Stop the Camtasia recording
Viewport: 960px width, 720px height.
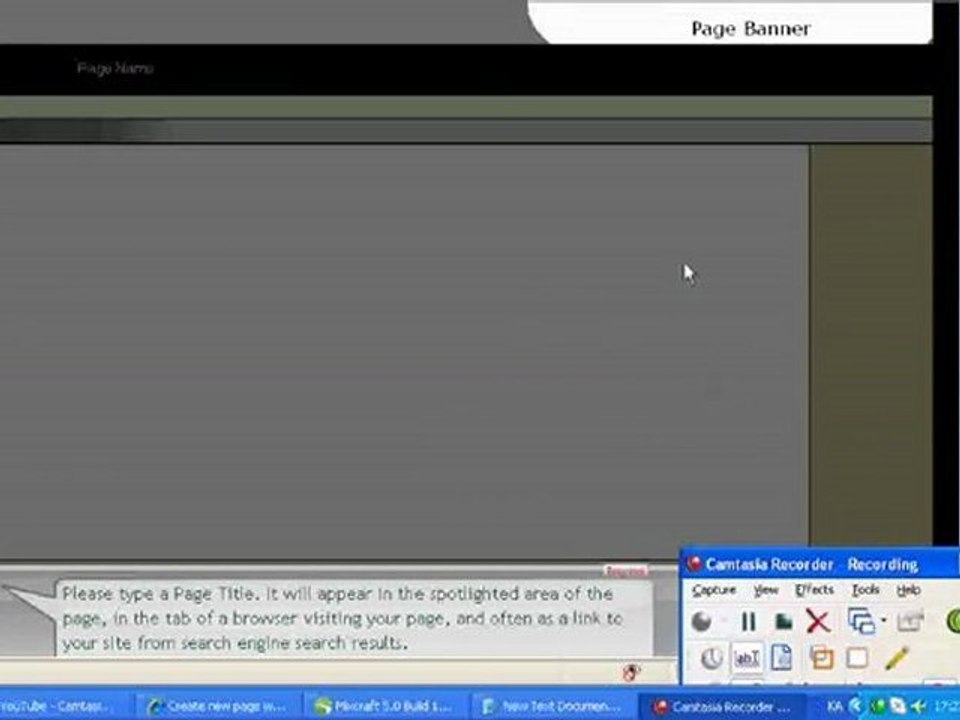coord(784,622)
